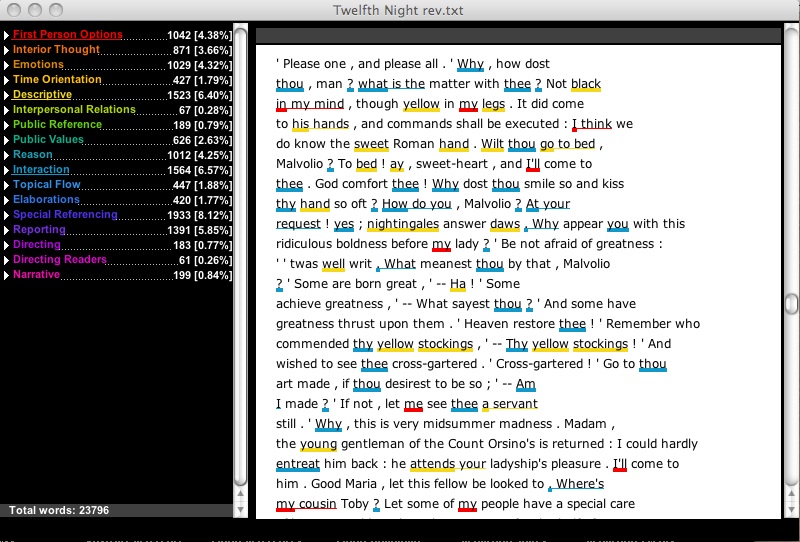Click the 1564 [6.57%] count value
This screenshot has width=800, height=542.
point(199,170)
